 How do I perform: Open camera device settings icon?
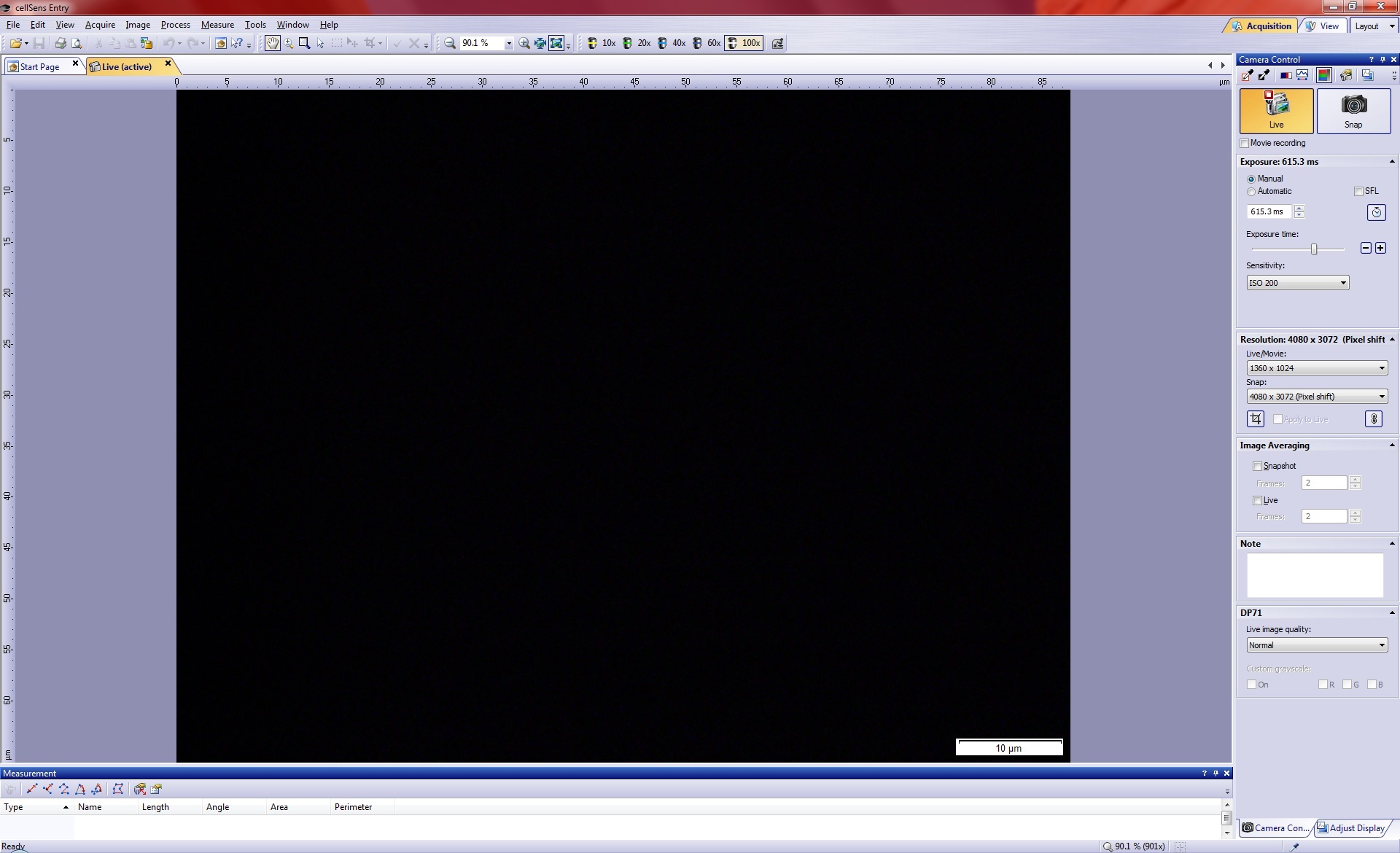coord(1345,75)
